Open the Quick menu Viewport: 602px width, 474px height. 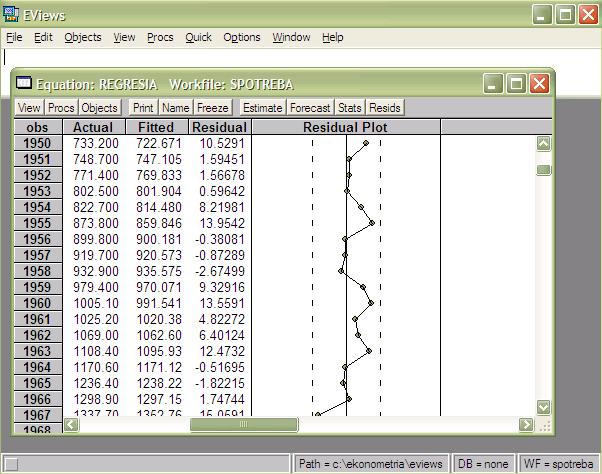198,37
